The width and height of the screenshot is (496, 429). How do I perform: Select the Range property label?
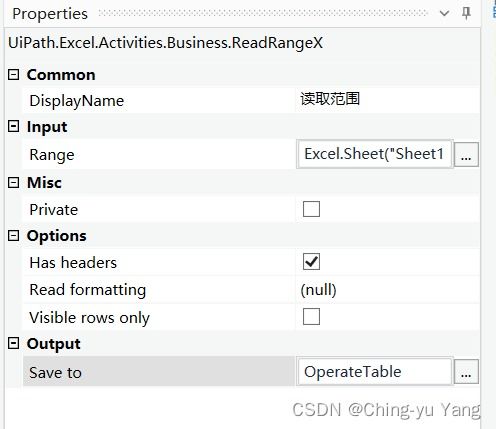tap(52, 155)
